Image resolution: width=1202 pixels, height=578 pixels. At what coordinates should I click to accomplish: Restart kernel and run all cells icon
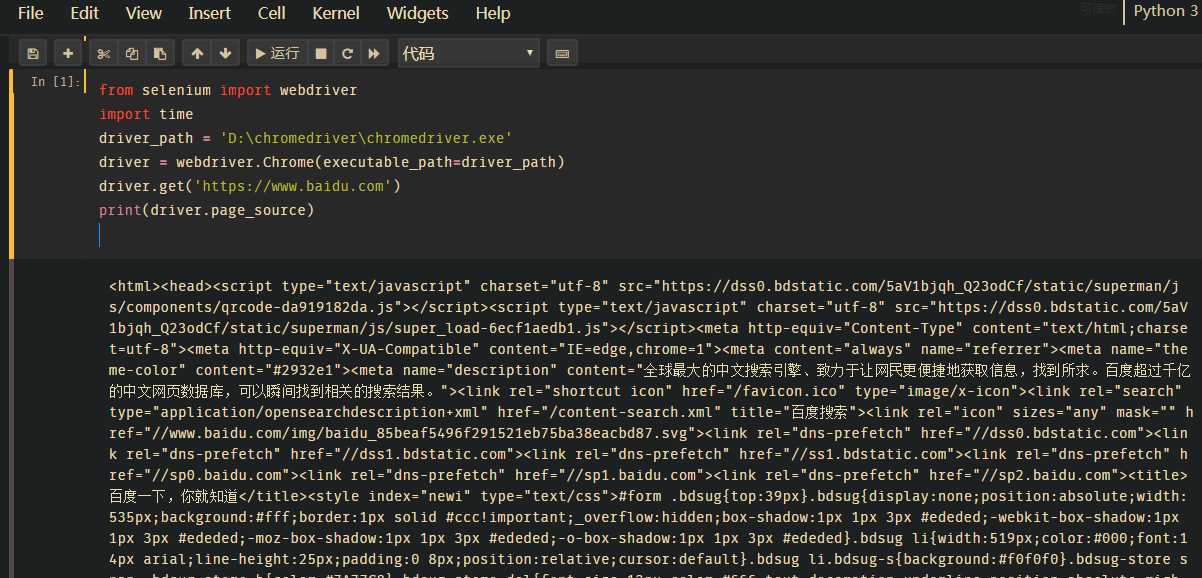tap(375, 53)
